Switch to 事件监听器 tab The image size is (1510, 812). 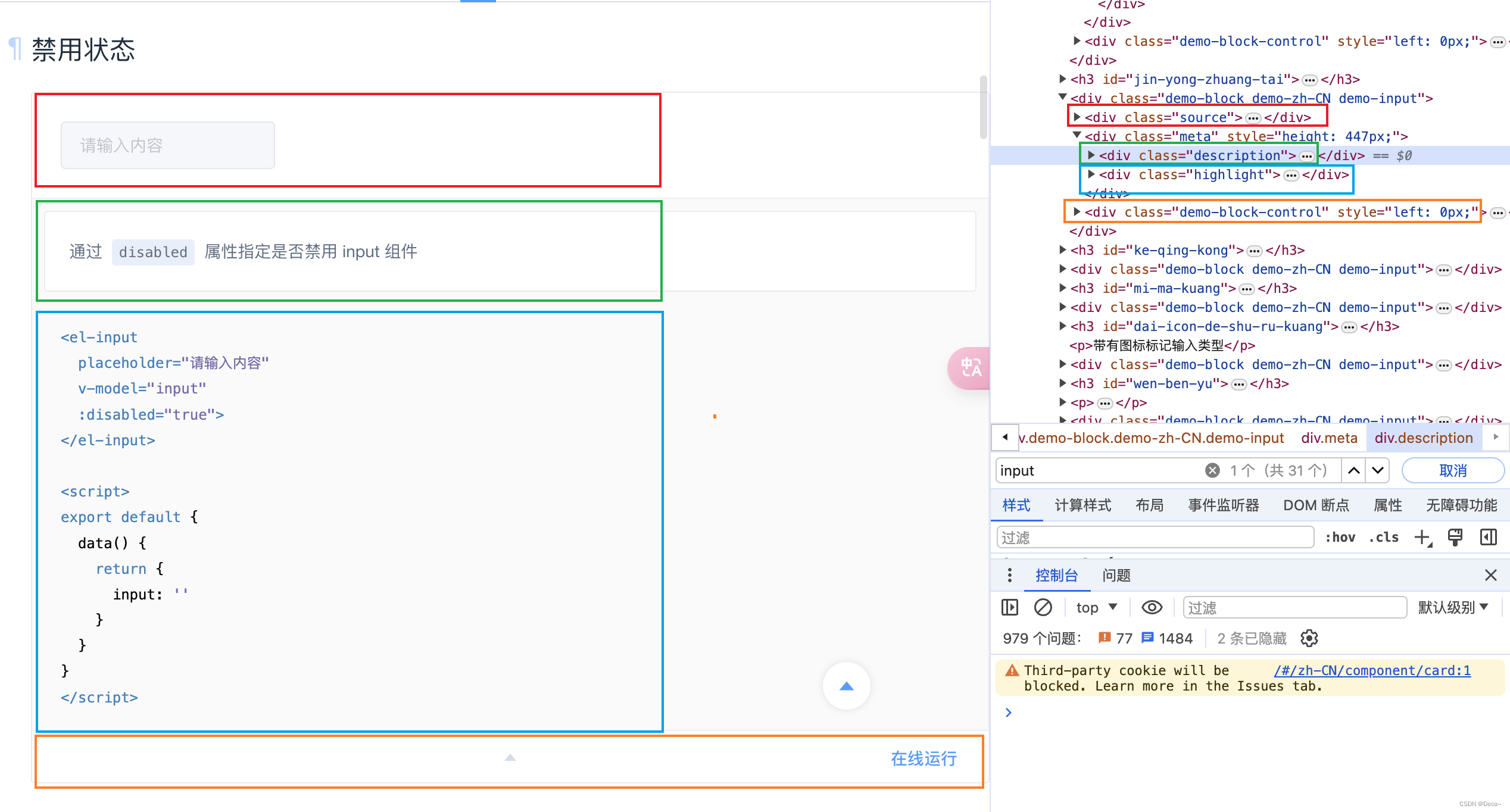[1223, 505]
